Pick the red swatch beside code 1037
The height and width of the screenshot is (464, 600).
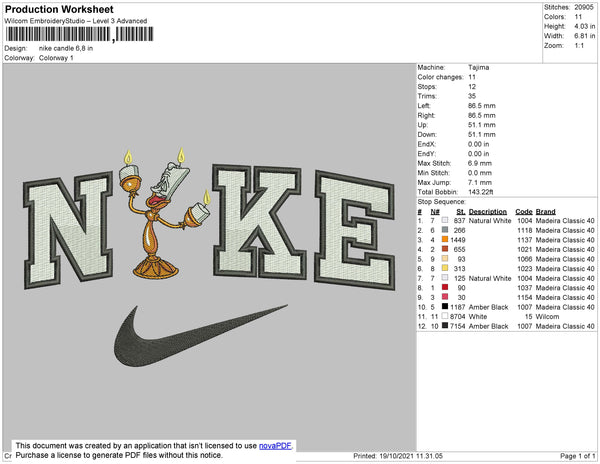445,287
